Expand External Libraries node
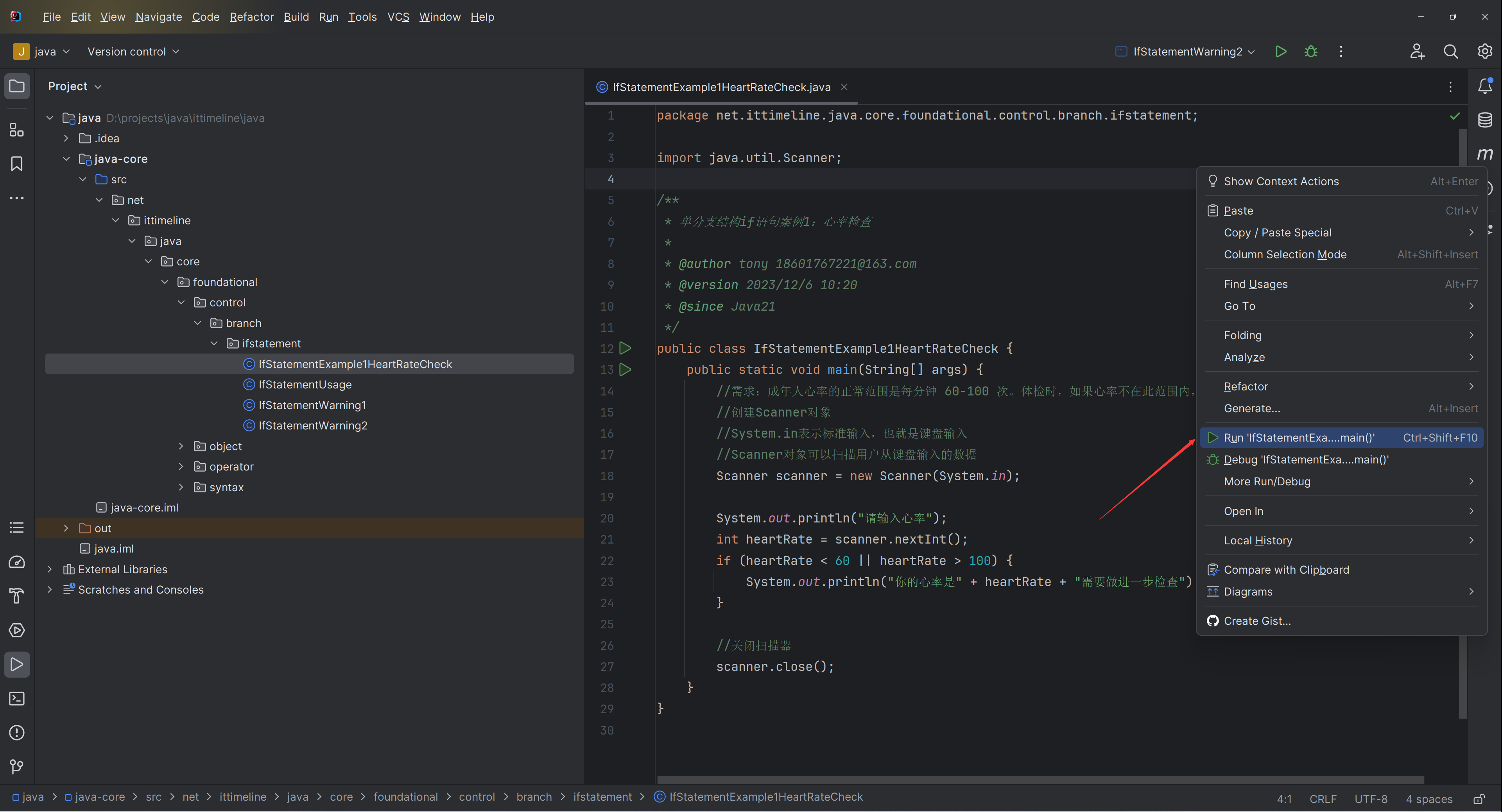1502x812 pixels. click(50, 569)
